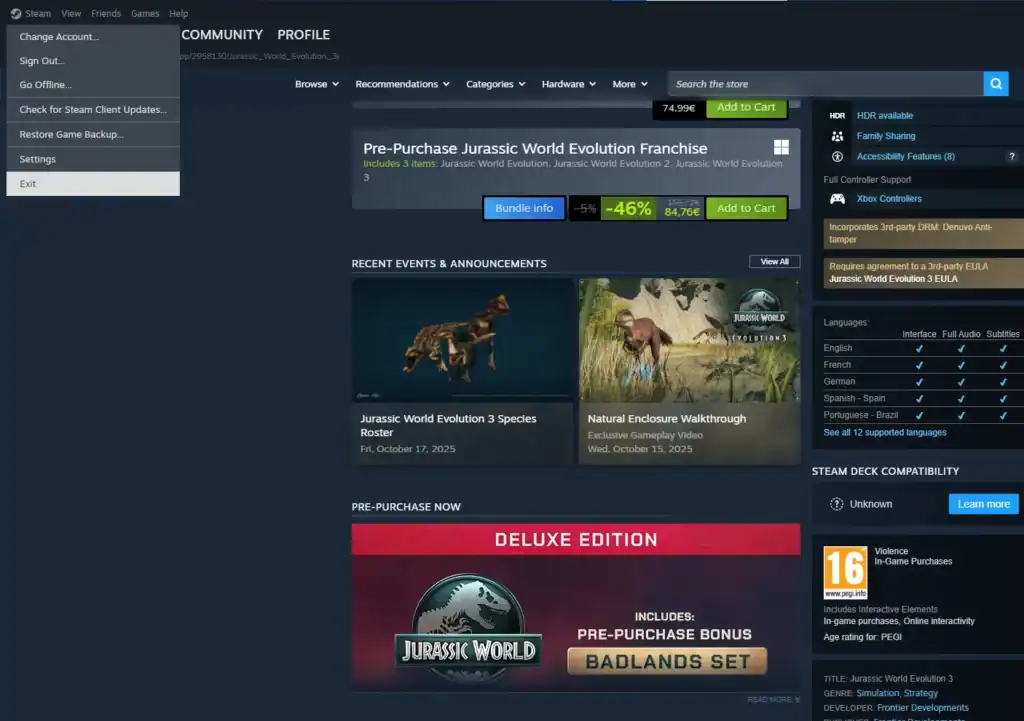Click the Xbox controller gamepad icon
Viewport: 1024px width, 721px height.
point(837,199)
